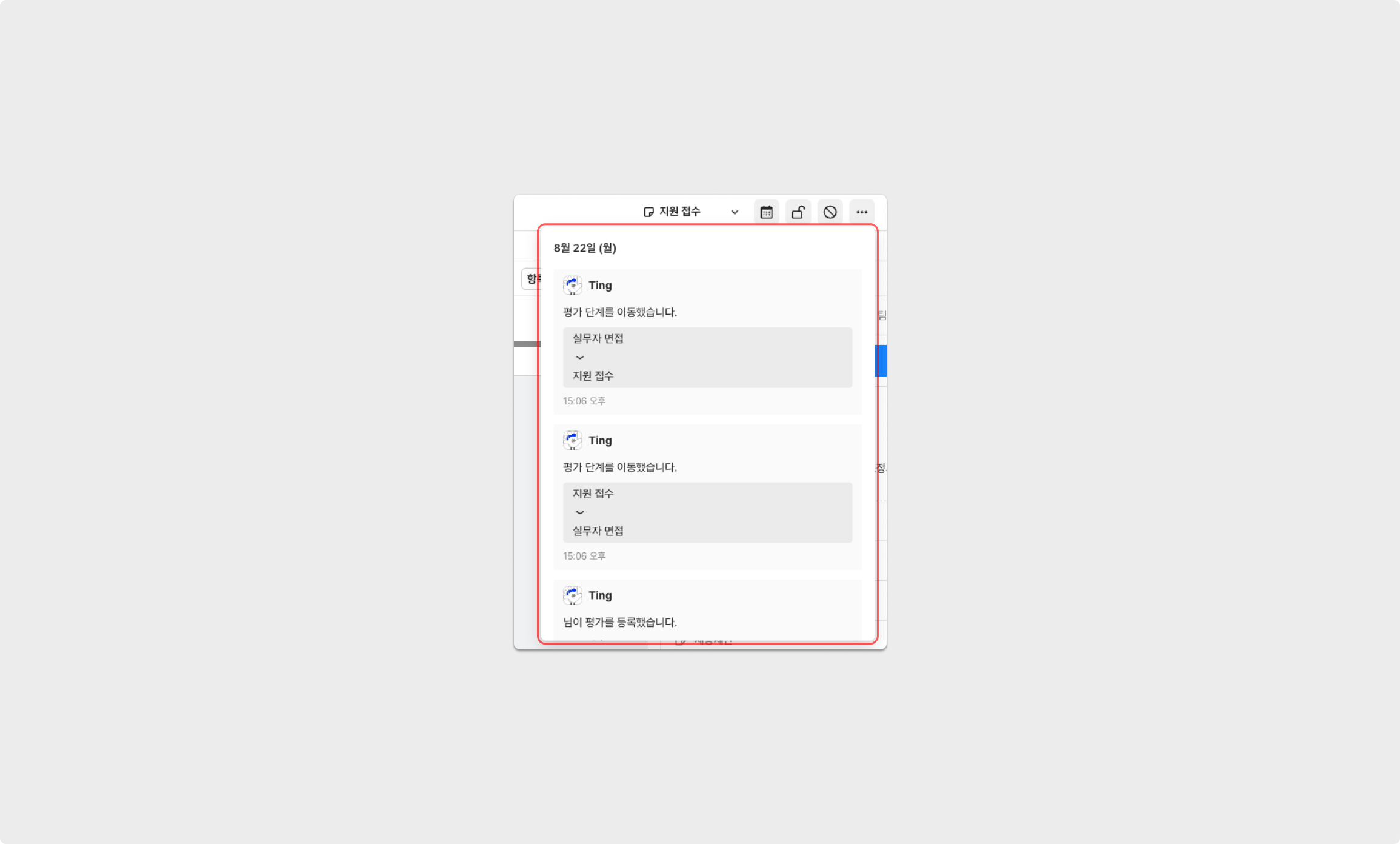Click the unlock padlock icon
This screenshot has height=844, width=1400.
pos(798,212)
